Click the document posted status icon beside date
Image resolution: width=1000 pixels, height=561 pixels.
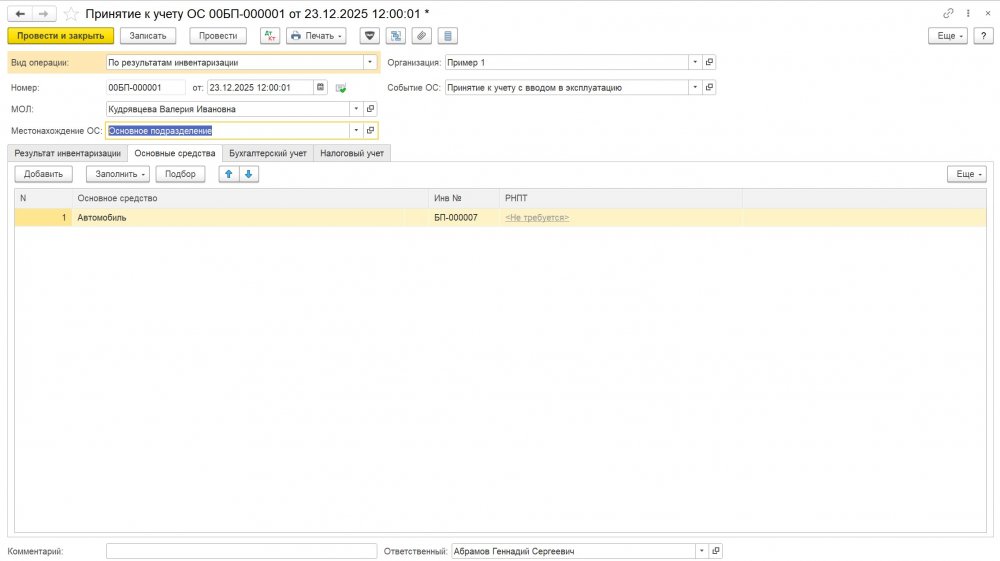341,88
